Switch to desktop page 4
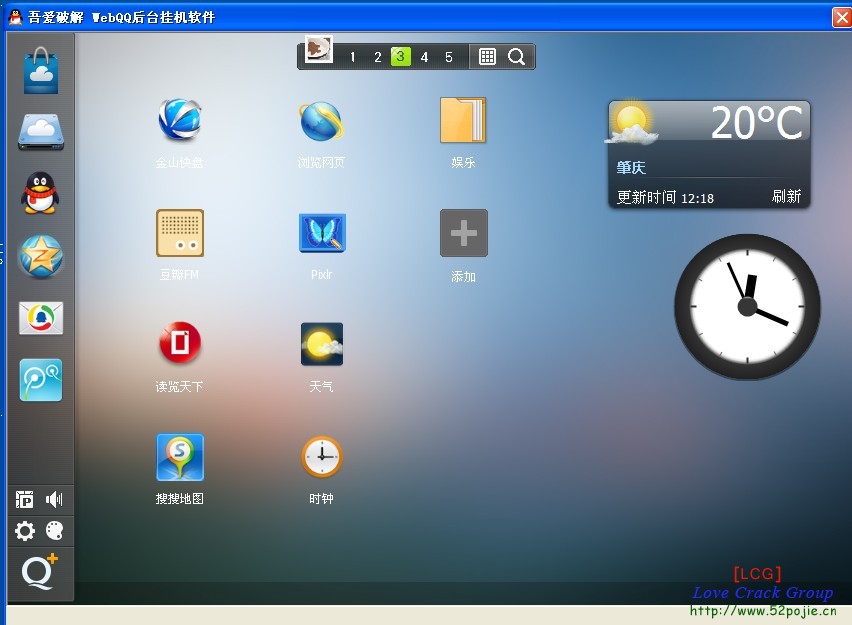Viewport: 852px width, 625px height. pyautogui.click(x=424, y=57)
